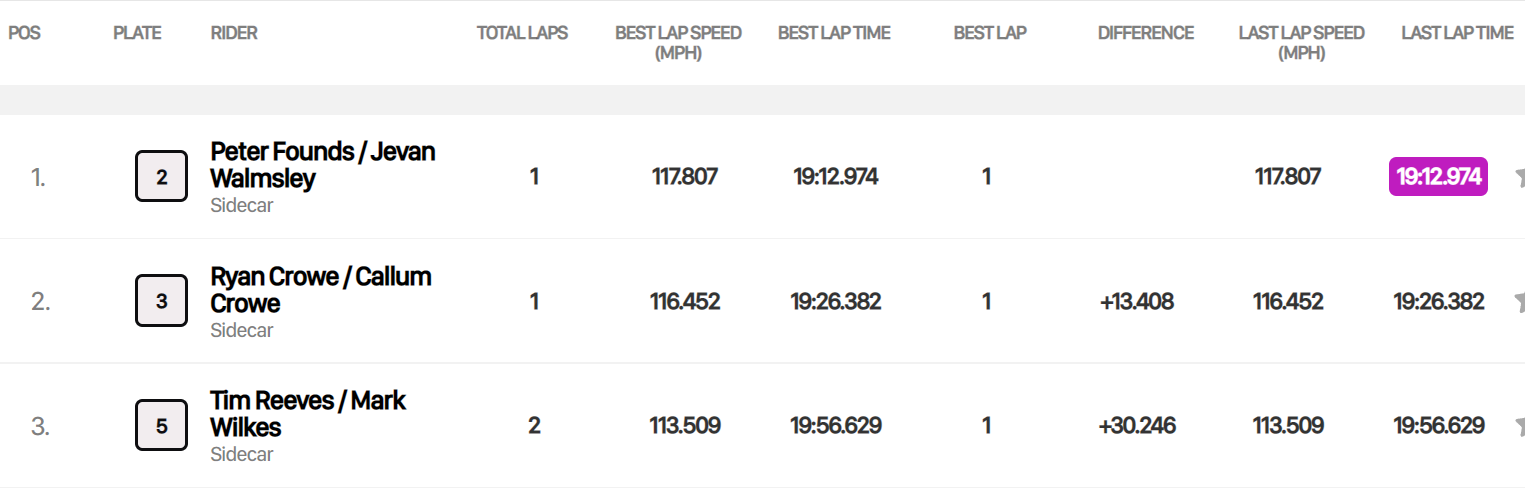Sort by TOTAL LAPS header

point(522,33)
